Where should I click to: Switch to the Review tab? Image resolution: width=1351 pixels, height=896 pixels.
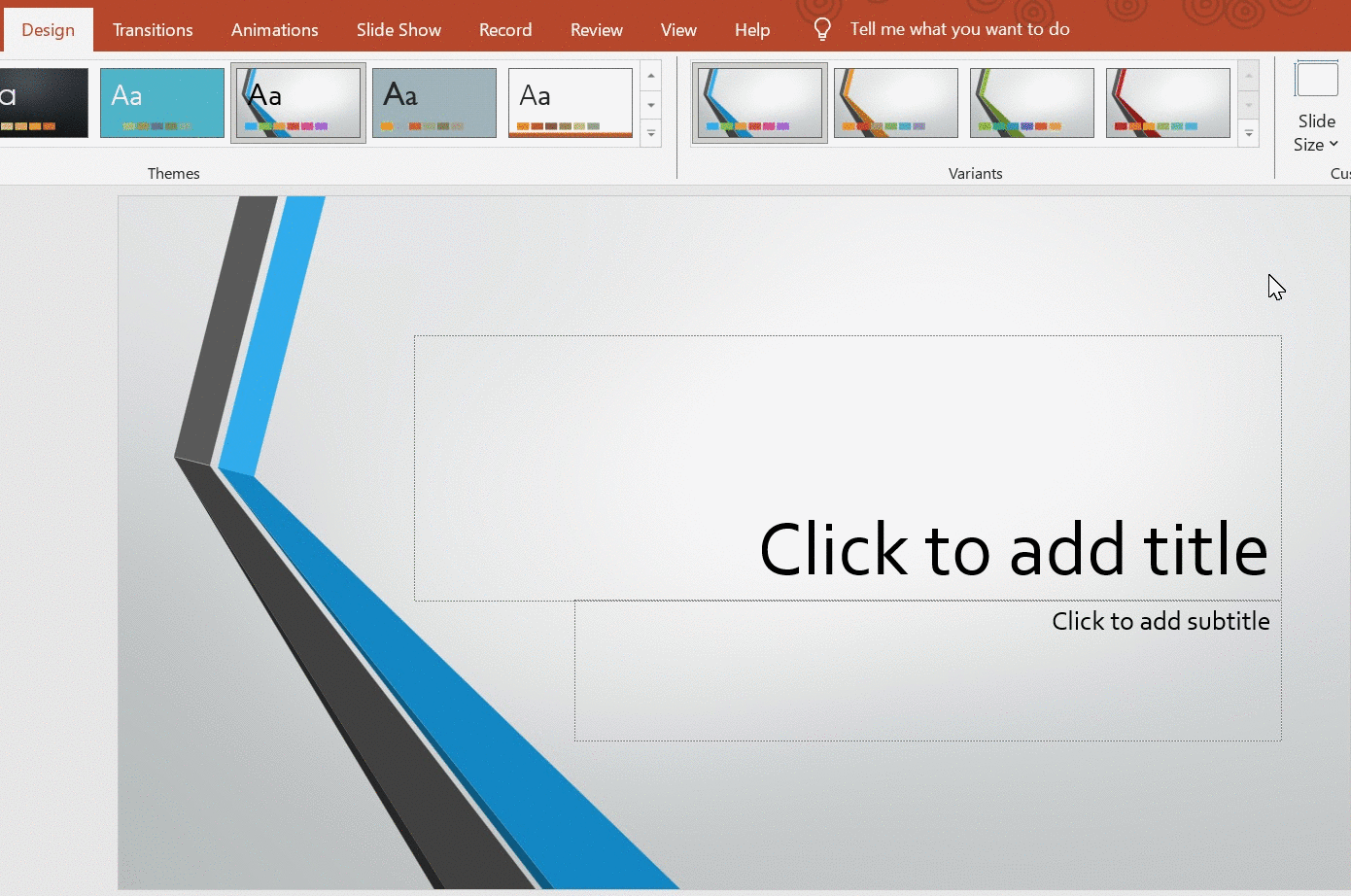coord(596,30)
